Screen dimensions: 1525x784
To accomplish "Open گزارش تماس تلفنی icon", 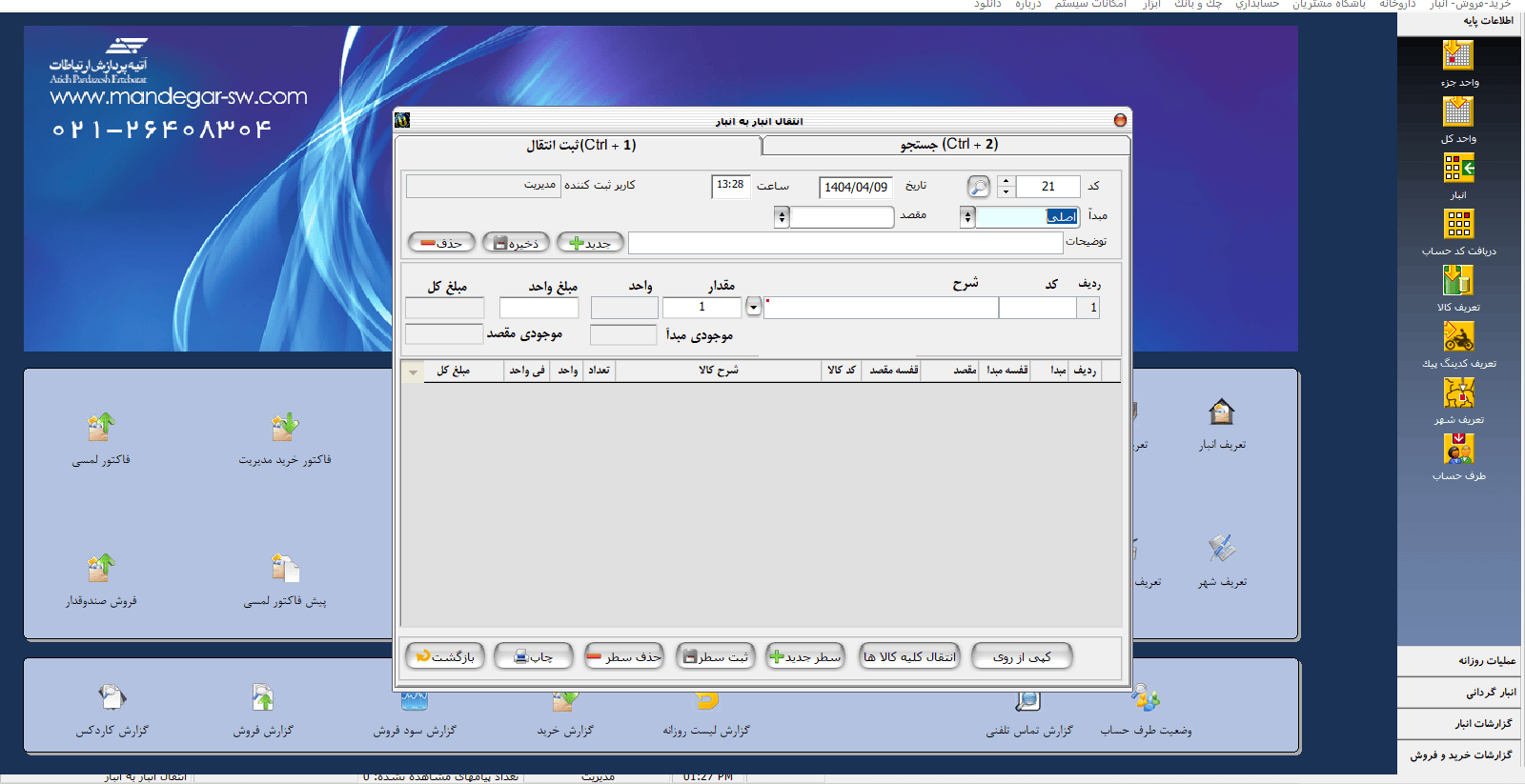I will (1028, 700).
